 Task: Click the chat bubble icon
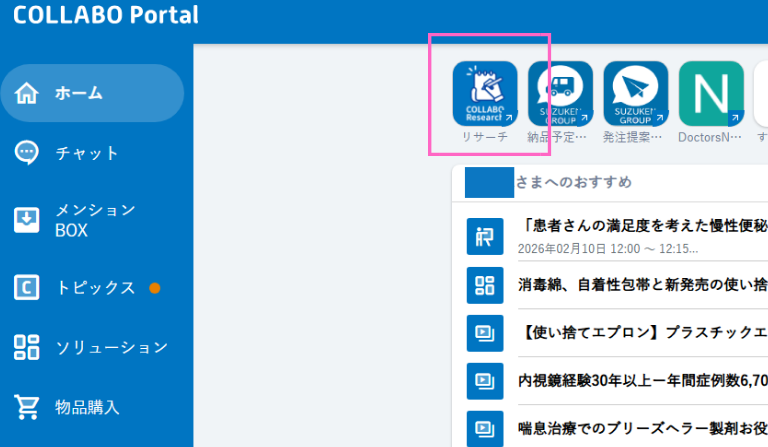[x=27, y=153]
